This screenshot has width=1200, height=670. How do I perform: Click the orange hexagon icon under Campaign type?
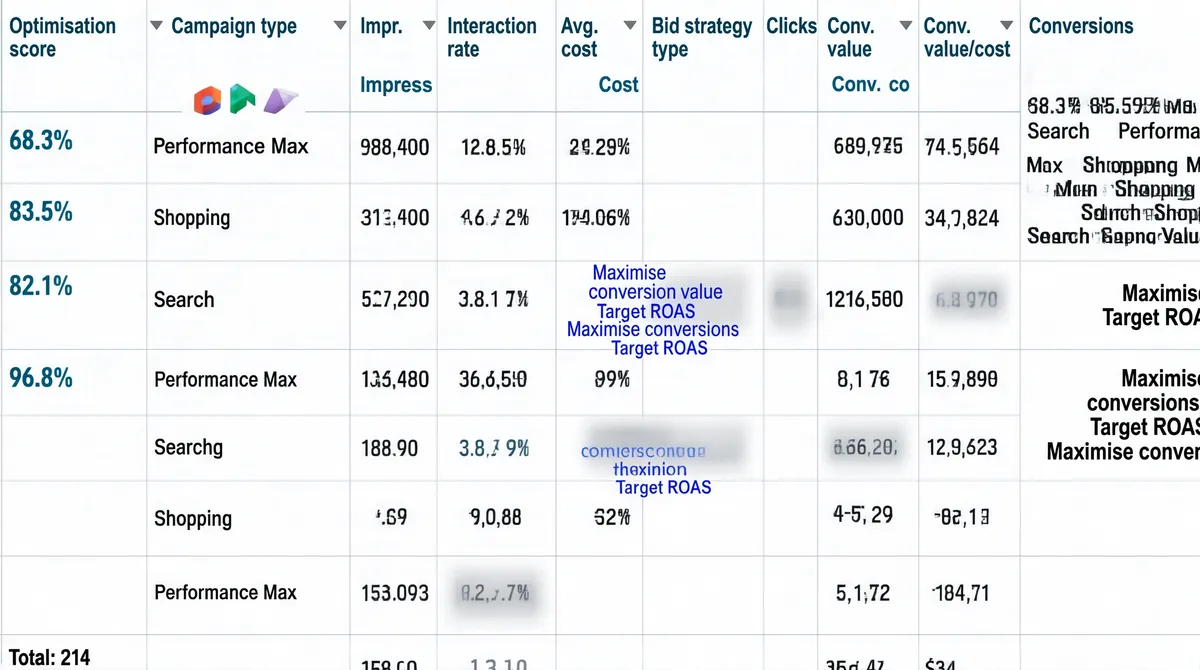[207, 99]
